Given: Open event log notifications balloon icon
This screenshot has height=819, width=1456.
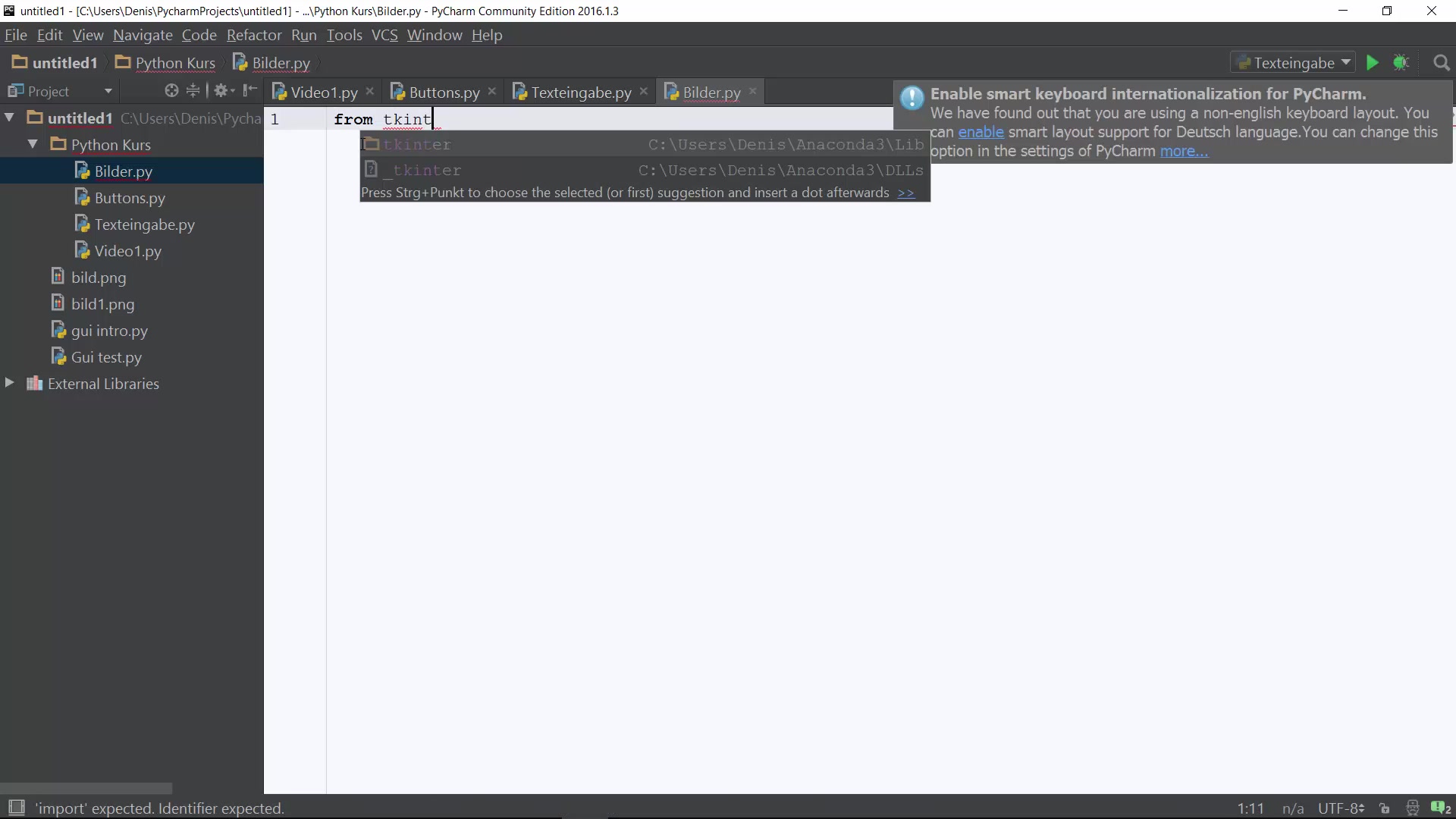Looking at the screenshot, I should [x=1440, y=808].
